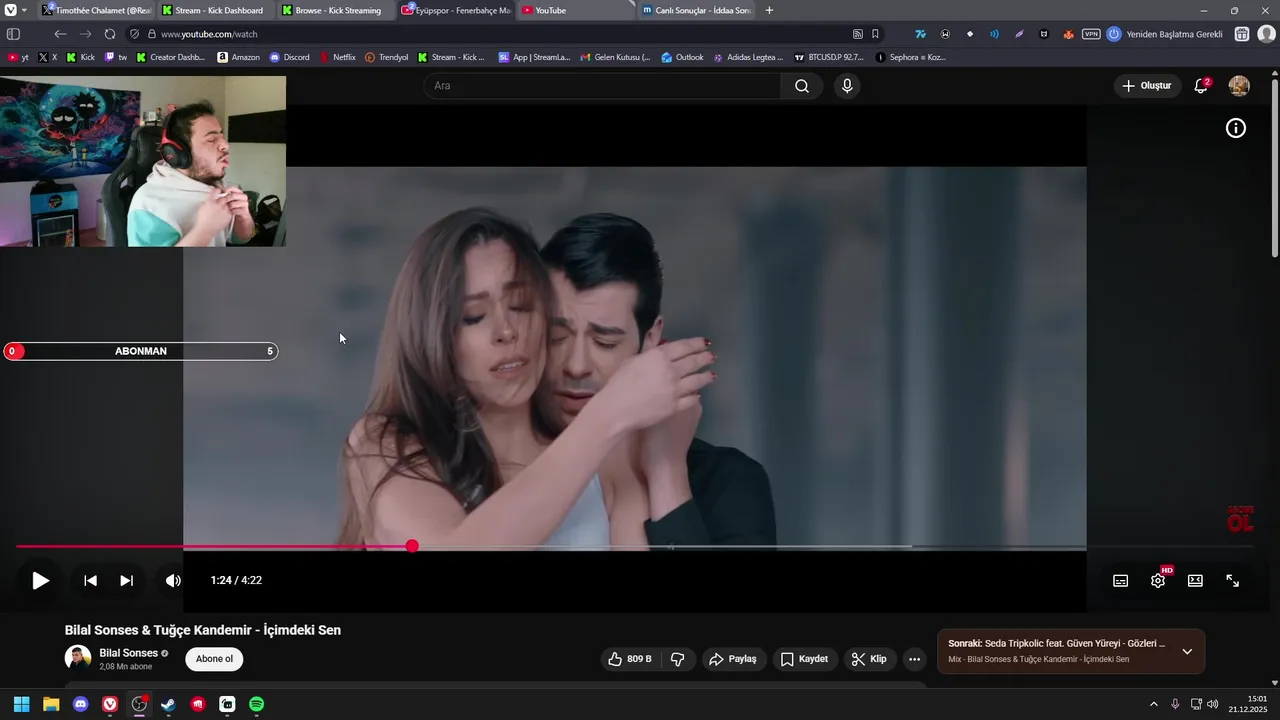Click Yeniden Başlatma Gerekli restart button
The image size is (1280, 720).
click(x=1165, y=34)
